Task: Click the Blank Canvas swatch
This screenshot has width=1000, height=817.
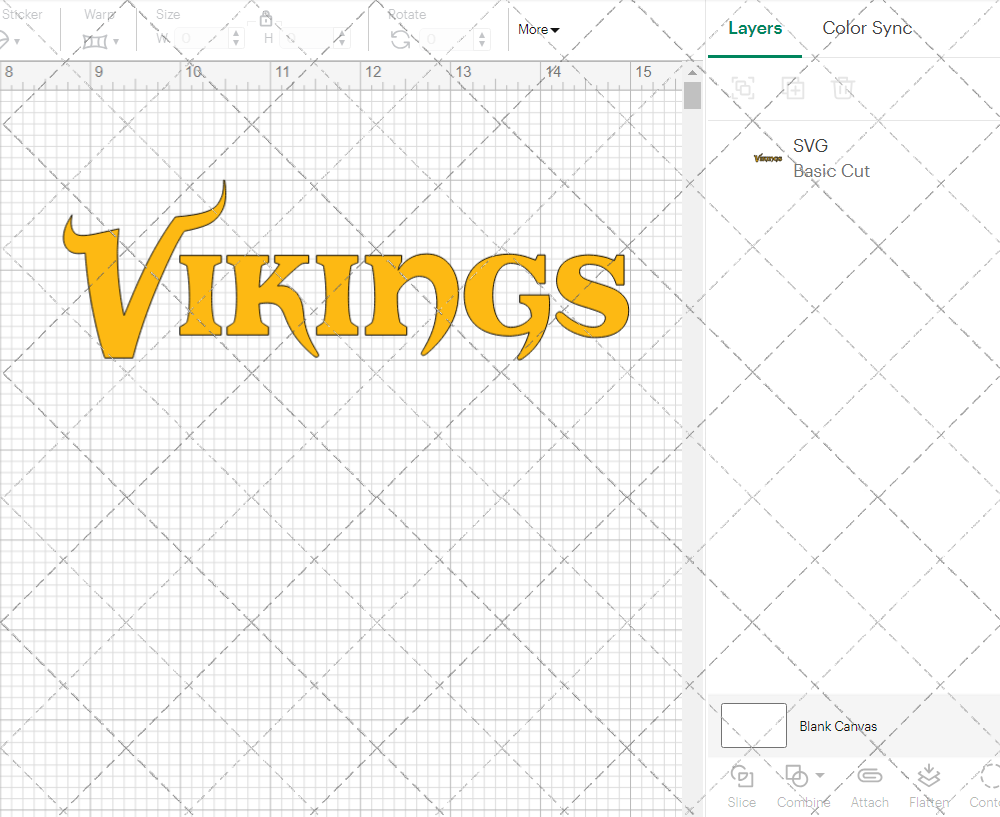Action: coord(754,725)
